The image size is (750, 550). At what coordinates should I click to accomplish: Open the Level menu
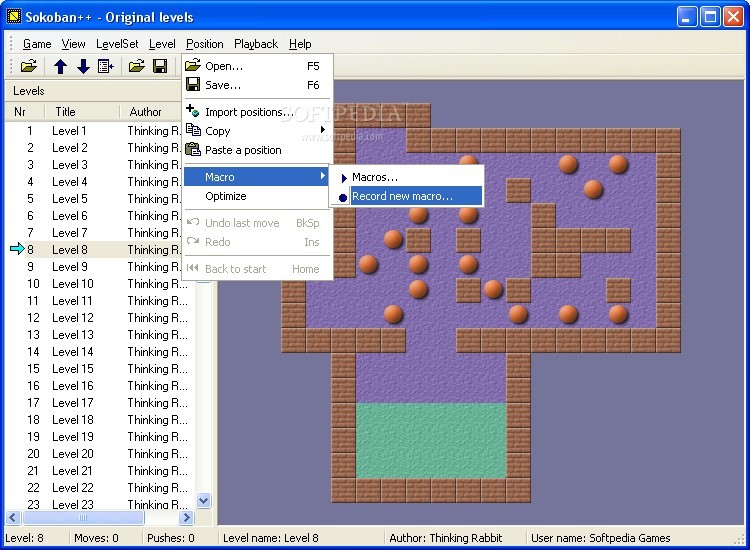[x=162, y=44]
